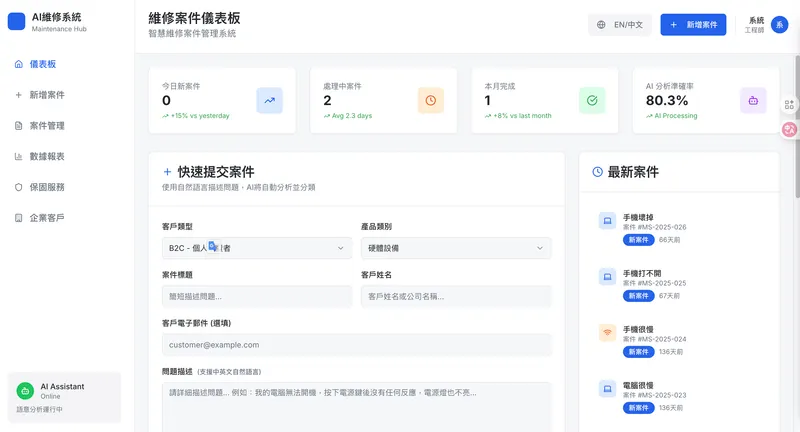This screenshot has width=800, height=432.
Task: Click the document icon beside 案件管理
Action: 19,125
